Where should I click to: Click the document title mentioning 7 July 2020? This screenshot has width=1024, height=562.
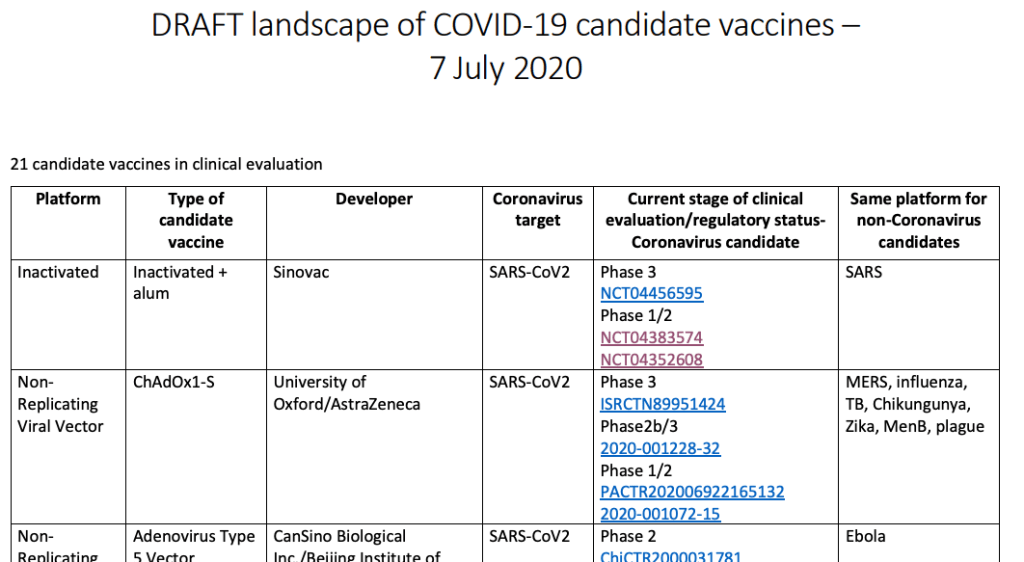click(506, 46)
